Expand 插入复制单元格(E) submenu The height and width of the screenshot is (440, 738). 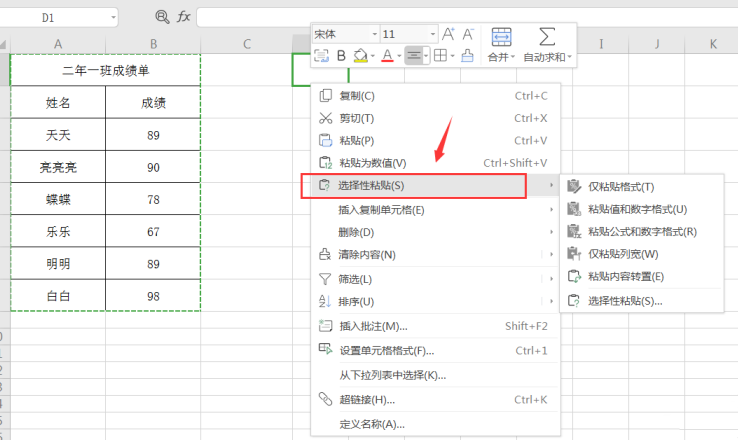(x=435, y=210)
